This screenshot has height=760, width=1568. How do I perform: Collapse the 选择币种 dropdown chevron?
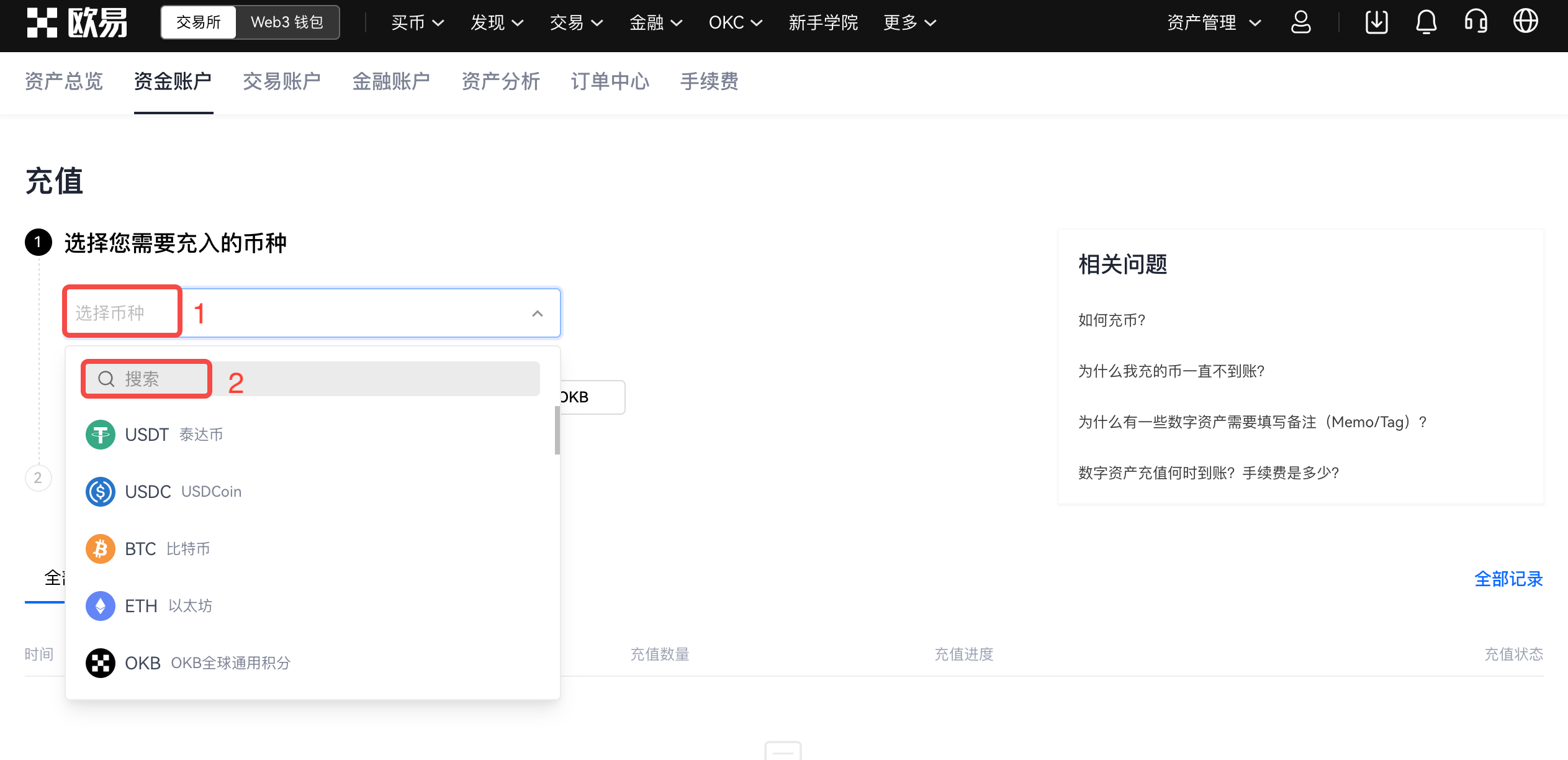click(538, 314)
